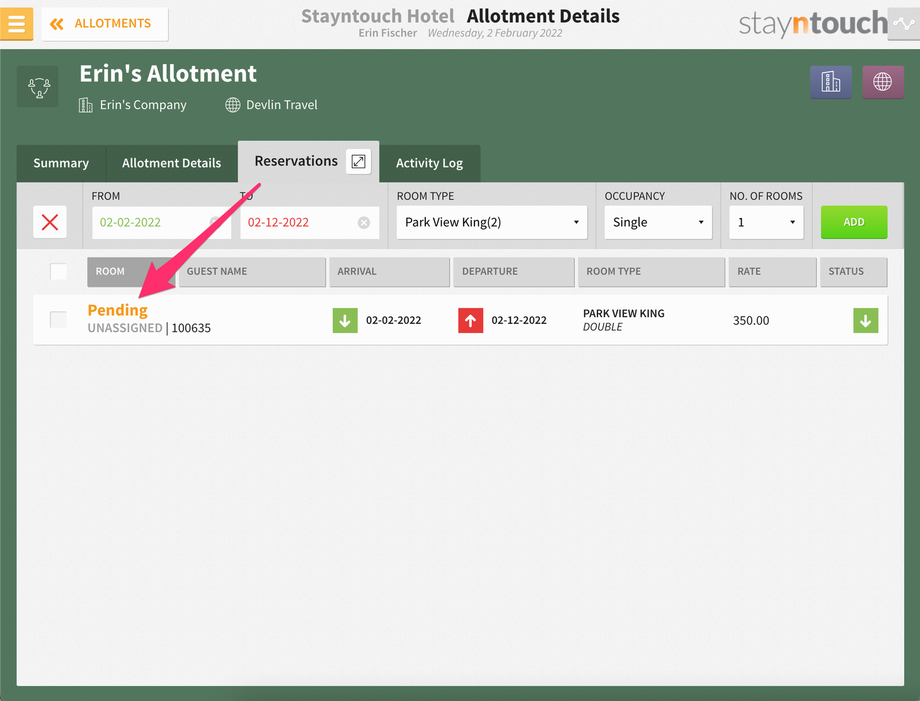Open Devlin Travel link
The height and width of the screenshot is (701, 920).
pyautogui.click(x=282, y=105)
